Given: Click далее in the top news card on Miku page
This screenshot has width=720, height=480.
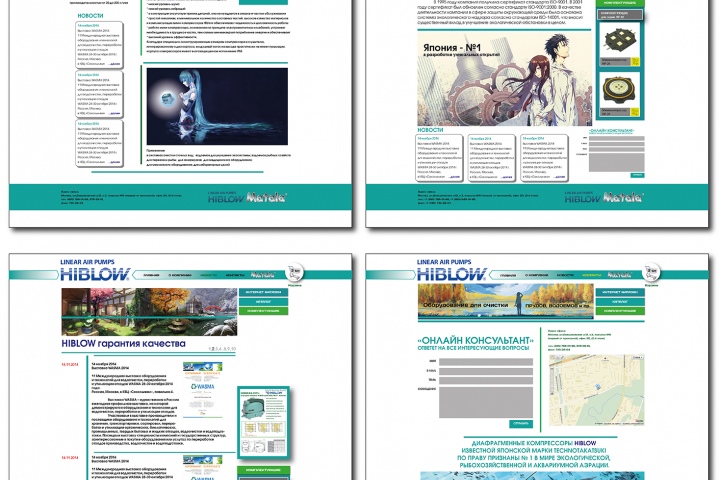Looking at the screenshot, I should pos(114,64).
